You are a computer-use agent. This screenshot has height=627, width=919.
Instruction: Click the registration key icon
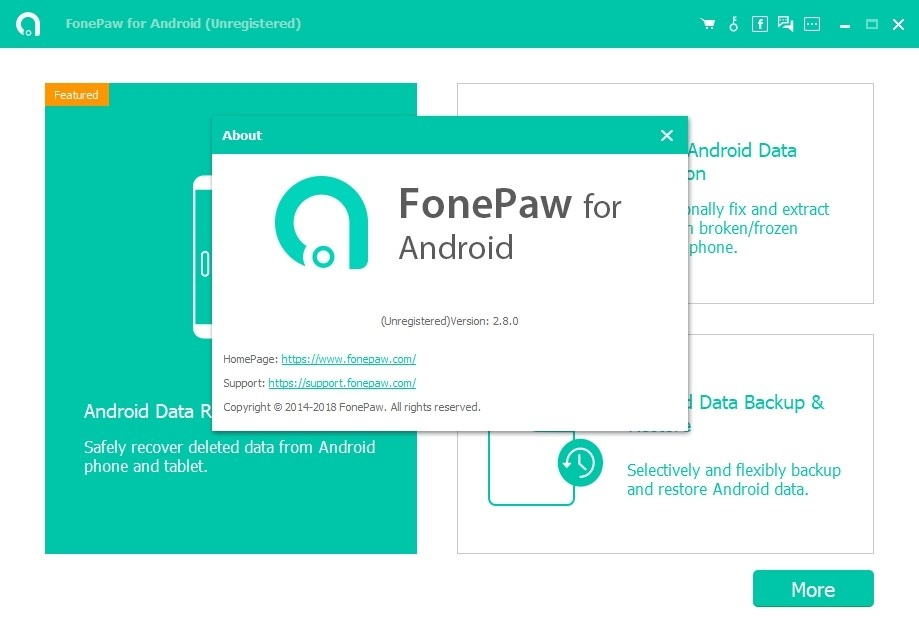pyautogui.click(x=734, y=22)
